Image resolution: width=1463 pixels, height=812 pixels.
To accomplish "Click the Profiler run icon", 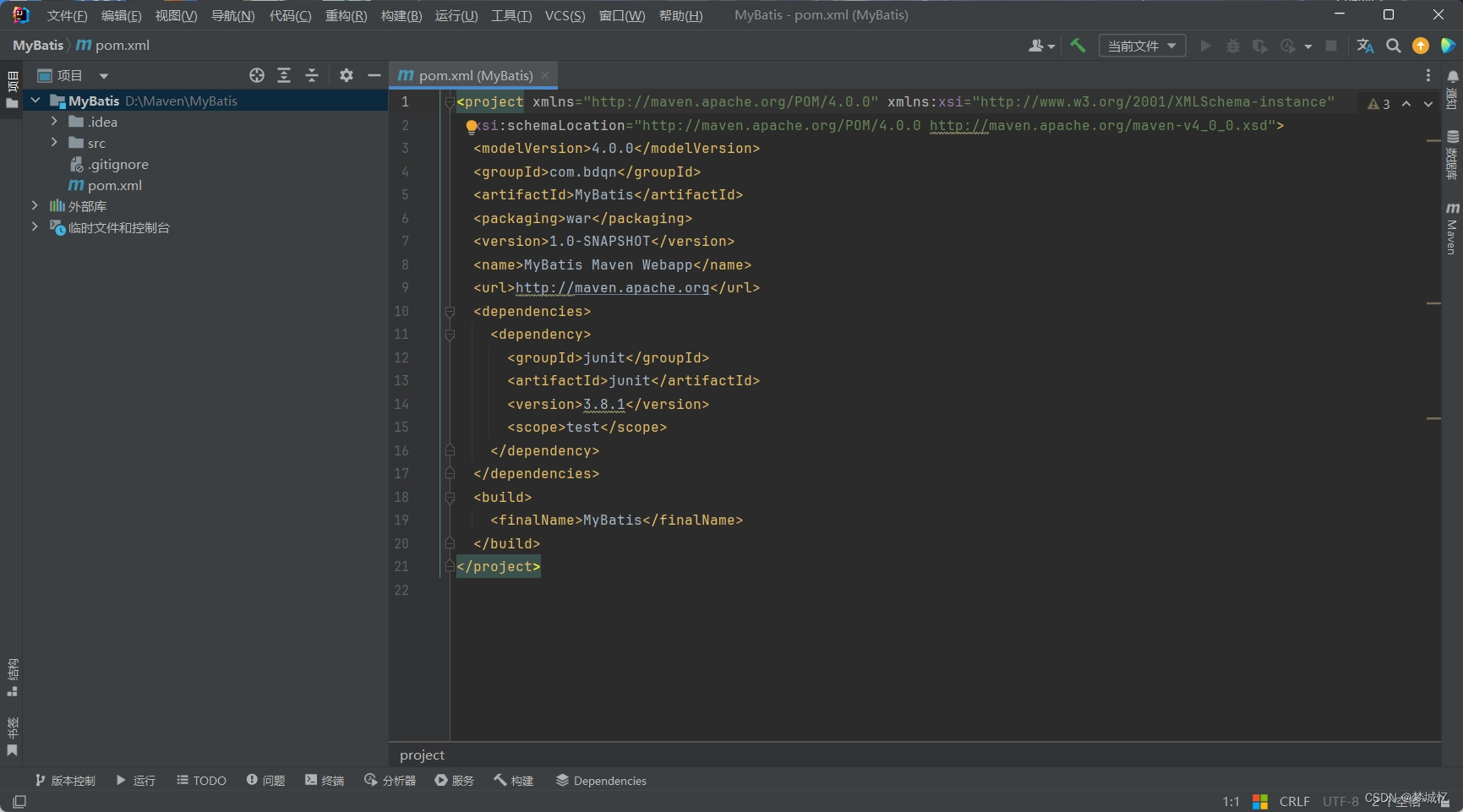I will 1287,46.
